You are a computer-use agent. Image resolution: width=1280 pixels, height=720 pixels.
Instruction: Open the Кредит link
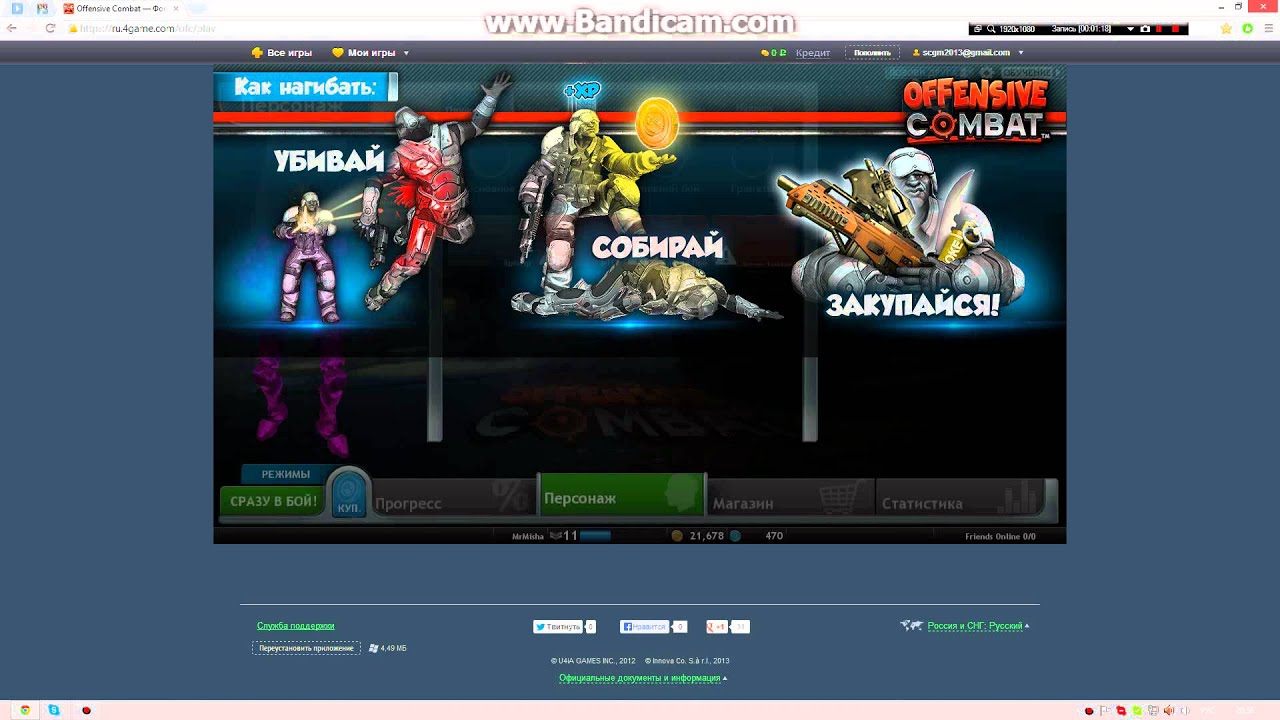[813, 53]
